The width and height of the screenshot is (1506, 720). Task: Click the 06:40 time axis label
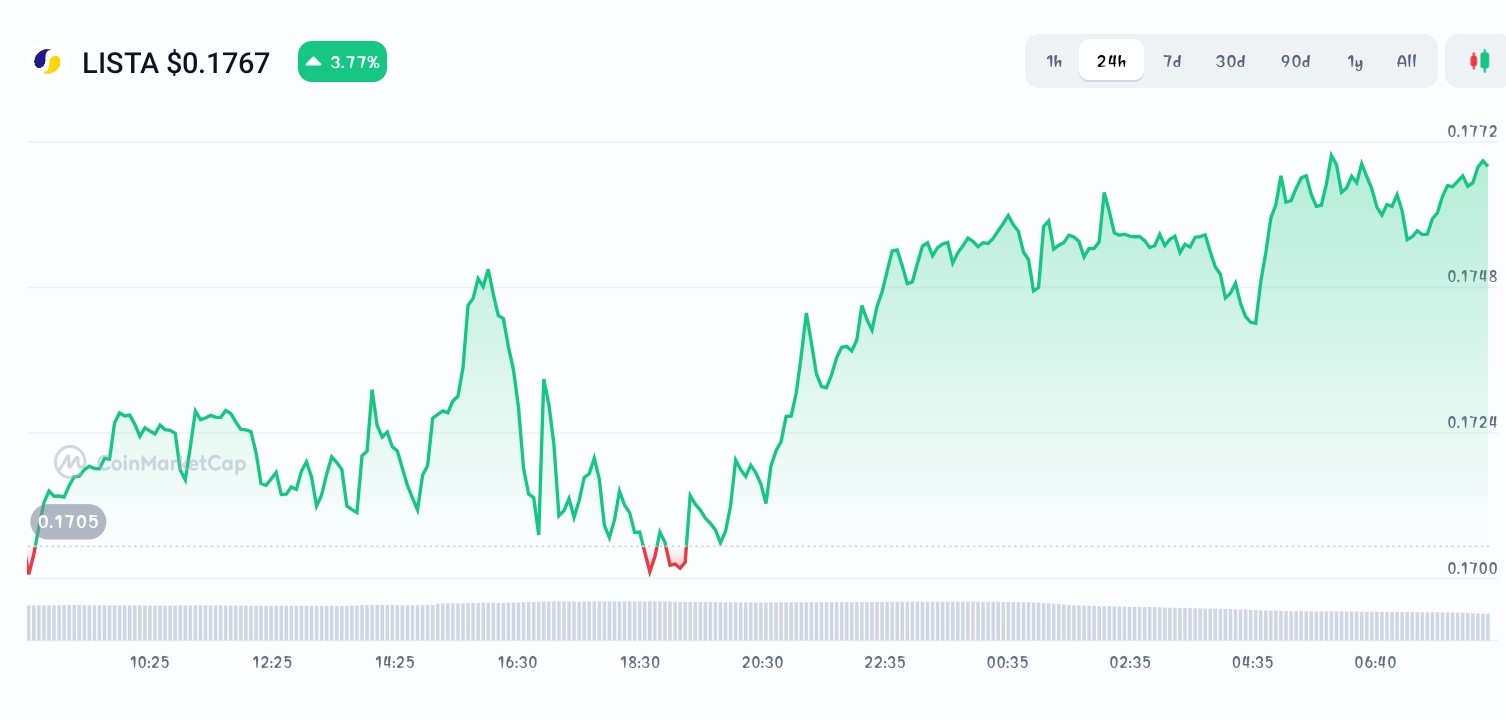pos(1375,662)
